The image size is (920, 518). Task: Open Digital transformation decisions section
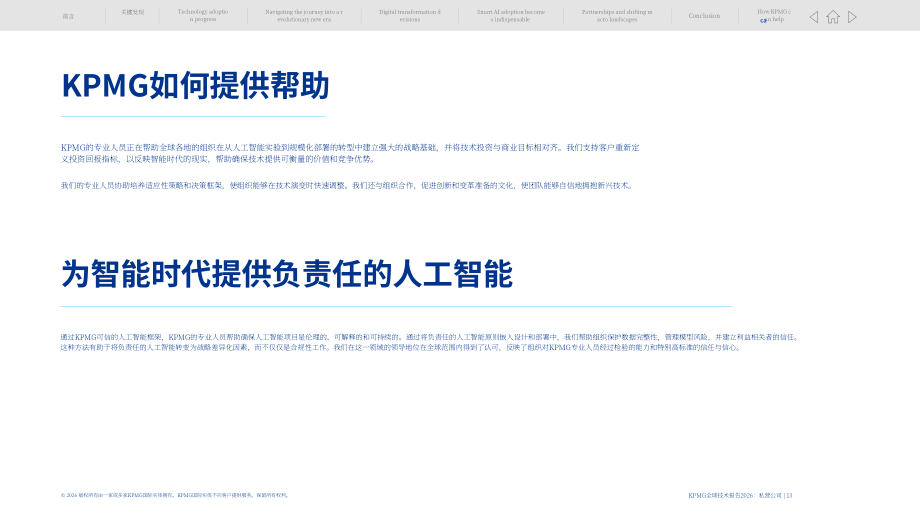click(410, 15)
